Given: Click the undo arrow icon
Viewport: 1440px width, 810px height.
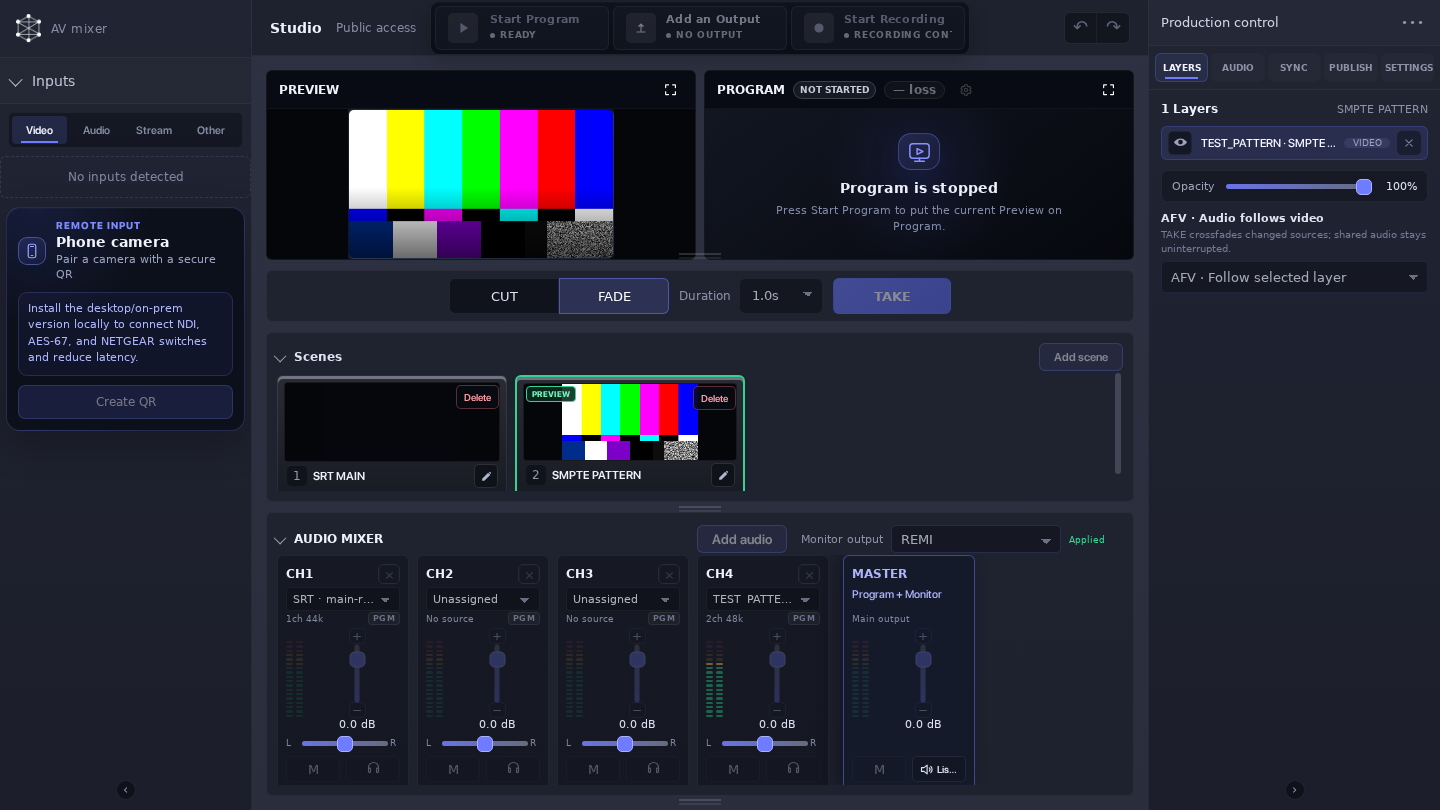Looking at the screenshot, I should (1080, 27).
